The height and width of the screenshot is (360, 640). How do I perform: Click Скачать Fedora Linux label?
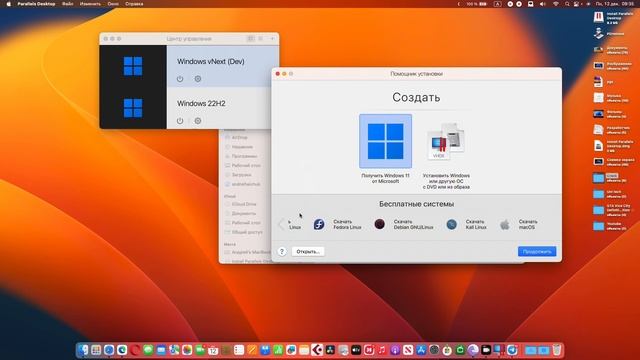(x=347, y=224)
